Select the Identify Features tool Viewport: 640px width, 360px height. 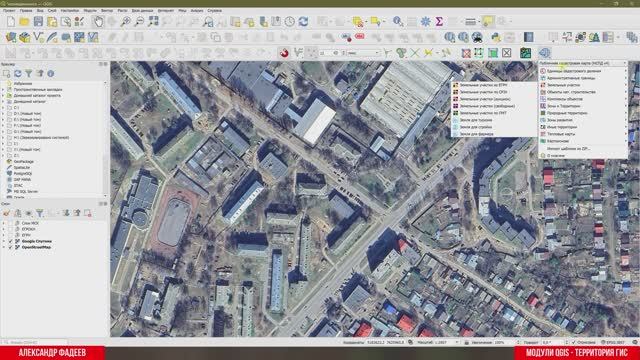pos(398,22)
